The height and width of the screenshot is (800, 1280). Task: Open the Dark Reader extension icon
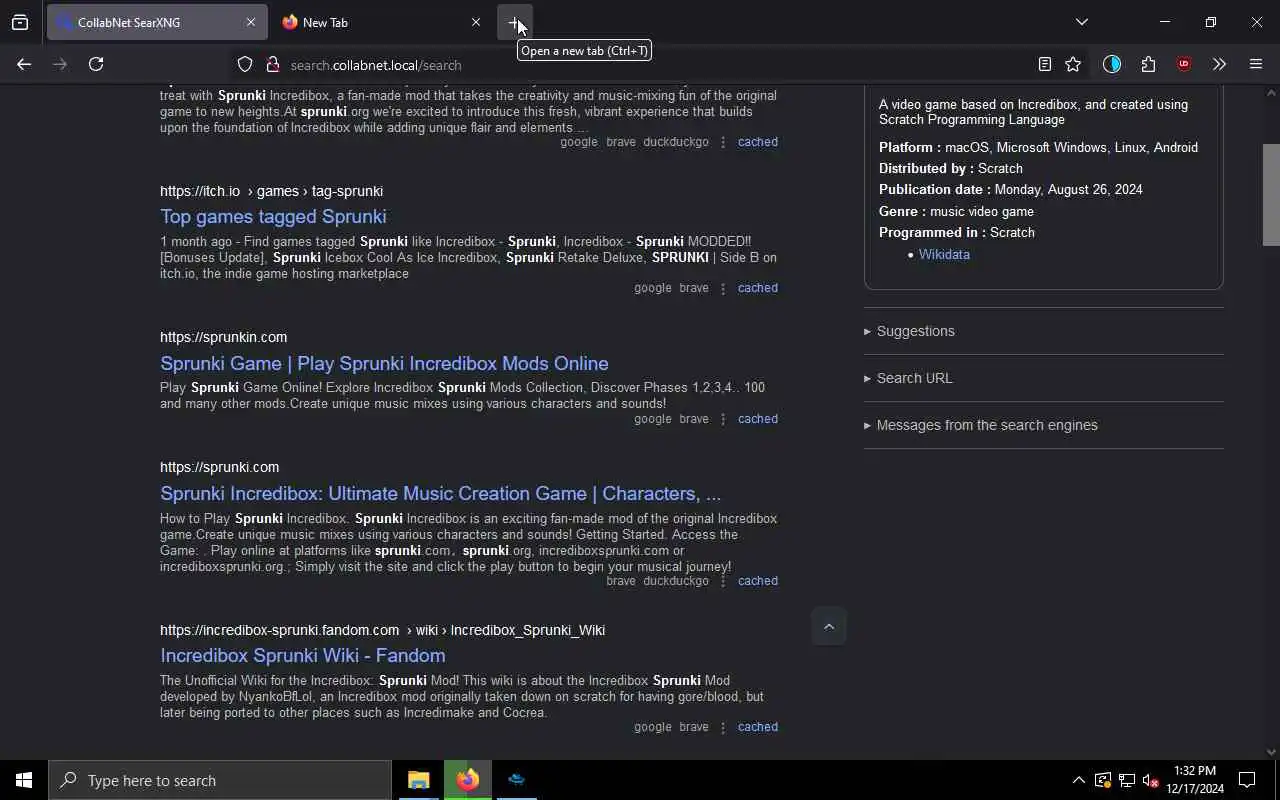[1112, 64]
